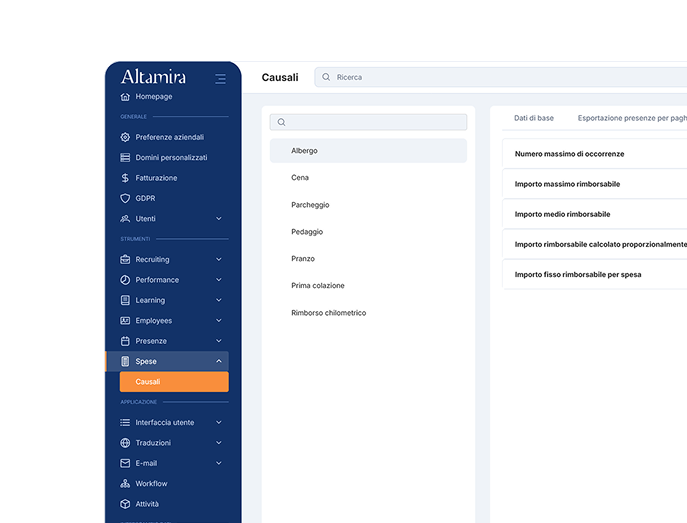Click the Domini personalizzati icon
Image resolution: width=687 pixels, height=523 pixels.
125,158
